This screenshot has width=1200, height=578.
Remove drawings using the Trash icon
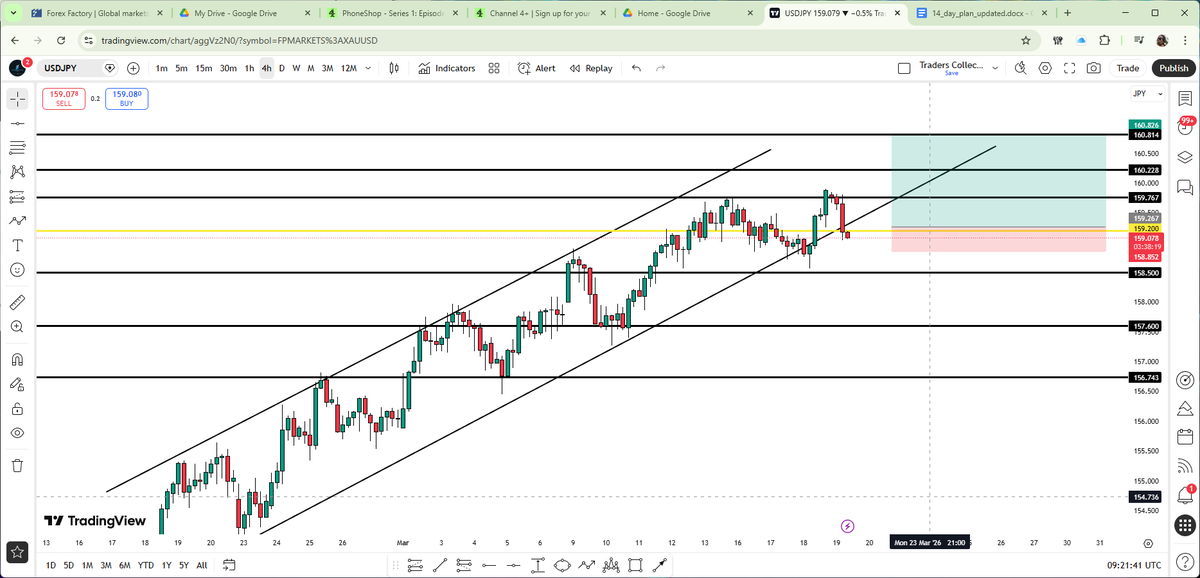pyautogui.click(x=16, y=465)
